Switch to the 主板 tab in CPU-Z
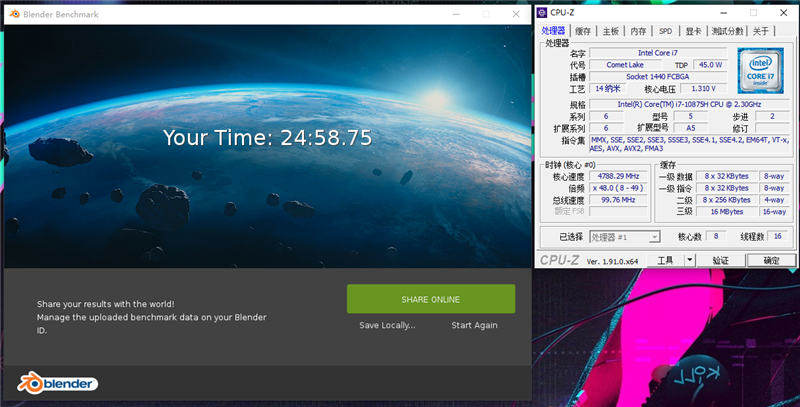The height and width of the screenshot is (407, 800). (611, 31)
